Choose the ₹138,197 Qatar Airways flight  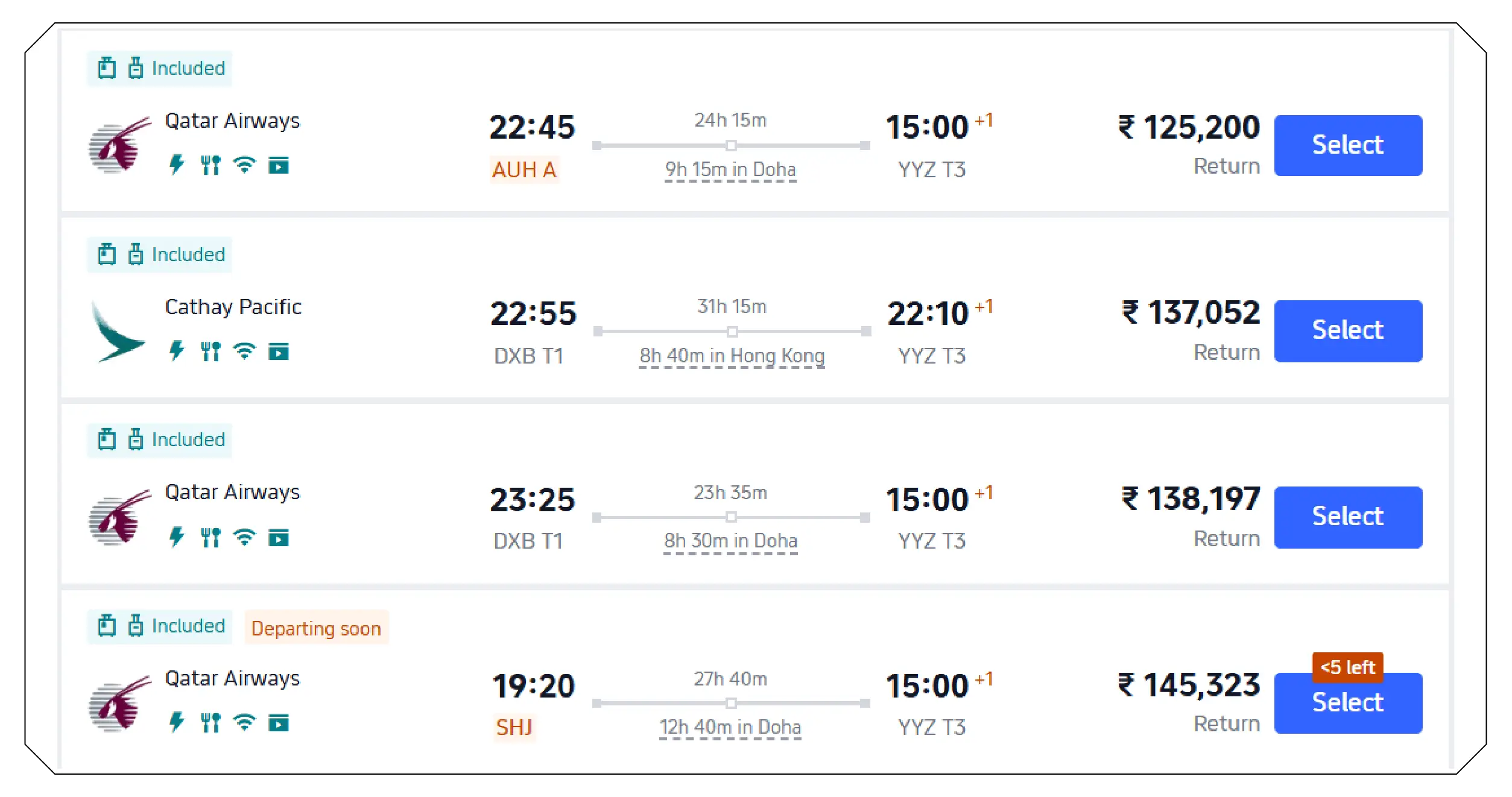pos(1347,517)
